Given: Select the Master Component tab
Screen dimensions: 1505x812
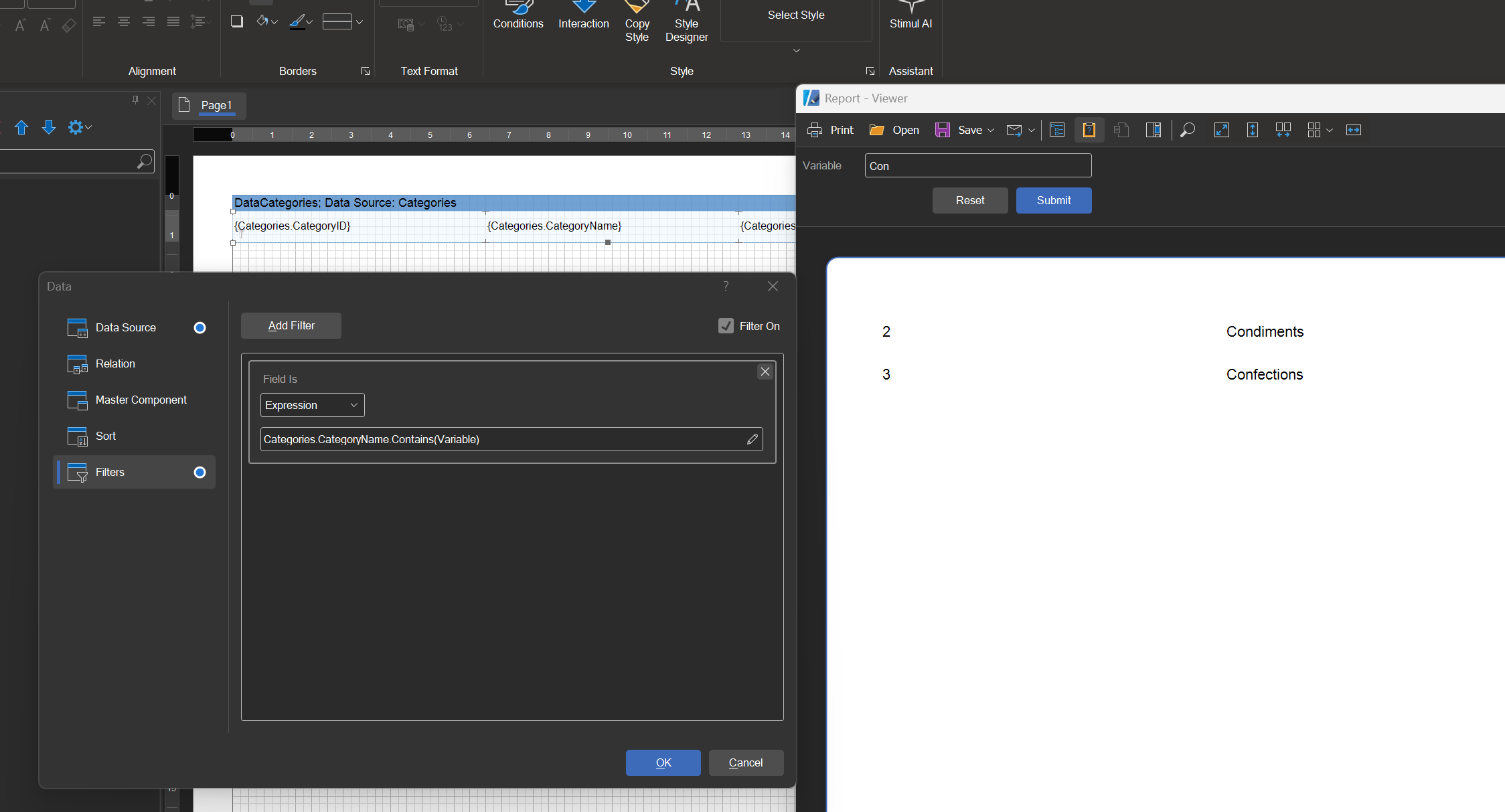Looking at the screenshot, I should (134, 400).
